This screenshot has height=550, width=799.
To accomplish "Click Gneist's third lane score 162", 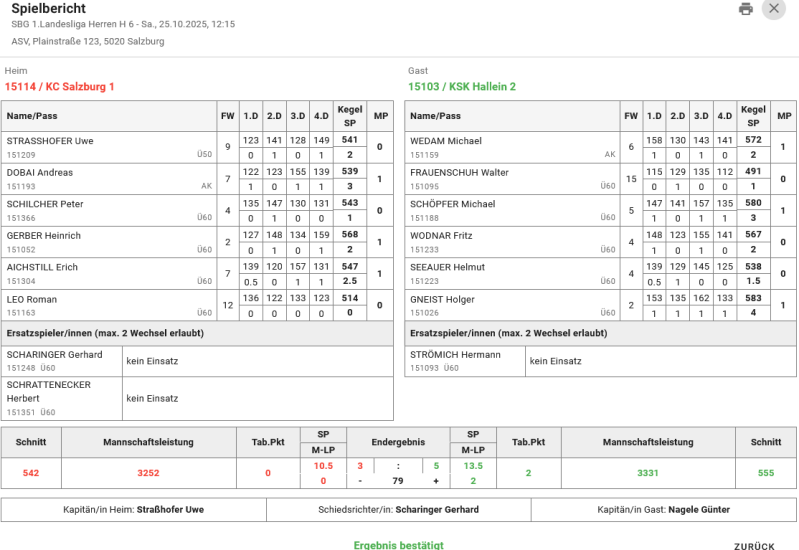I will (701, 298).
